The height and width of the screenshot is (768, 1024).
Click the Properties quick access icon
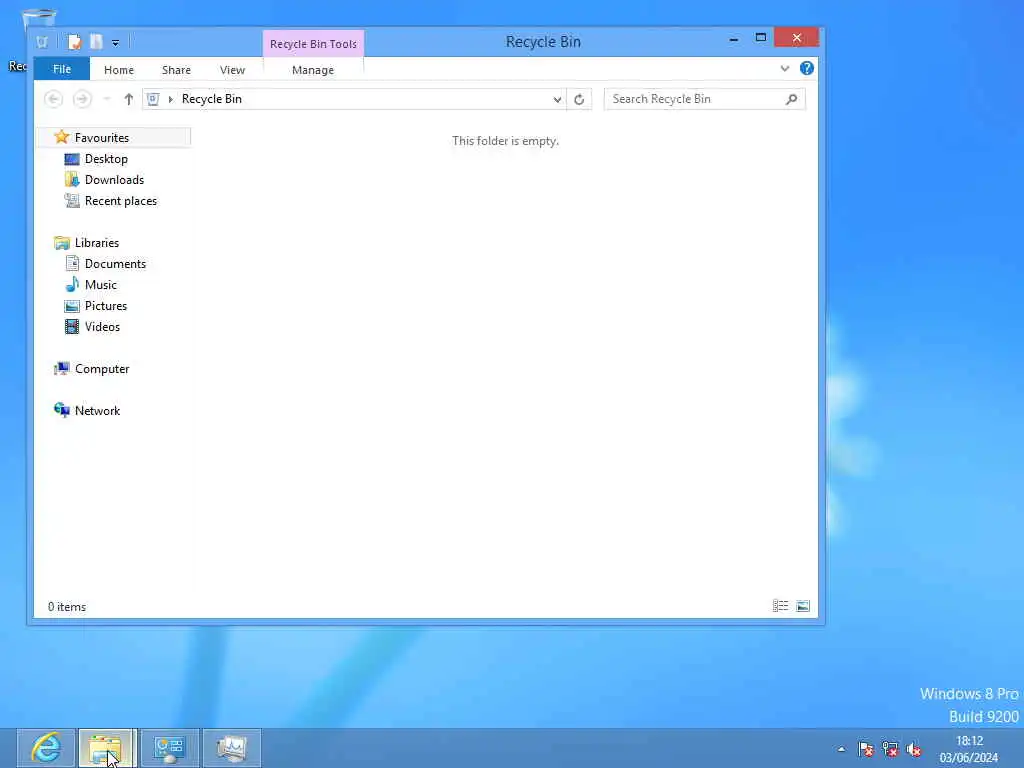coord(74,42)
